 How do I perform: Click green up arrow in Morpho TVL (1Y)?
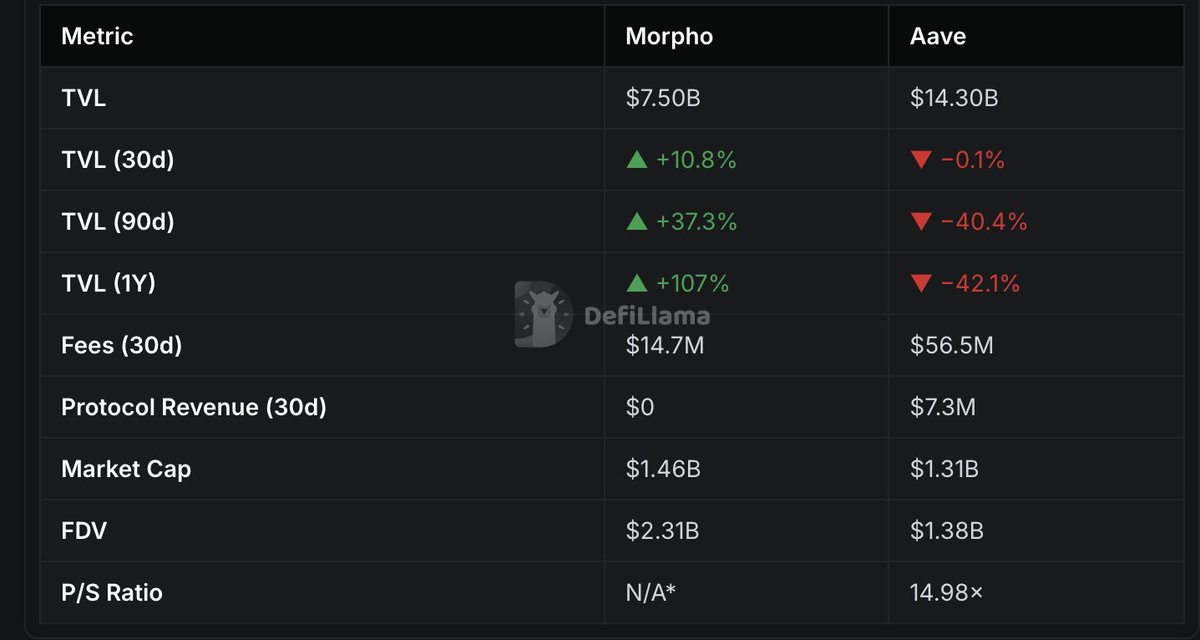pos(637,284)
